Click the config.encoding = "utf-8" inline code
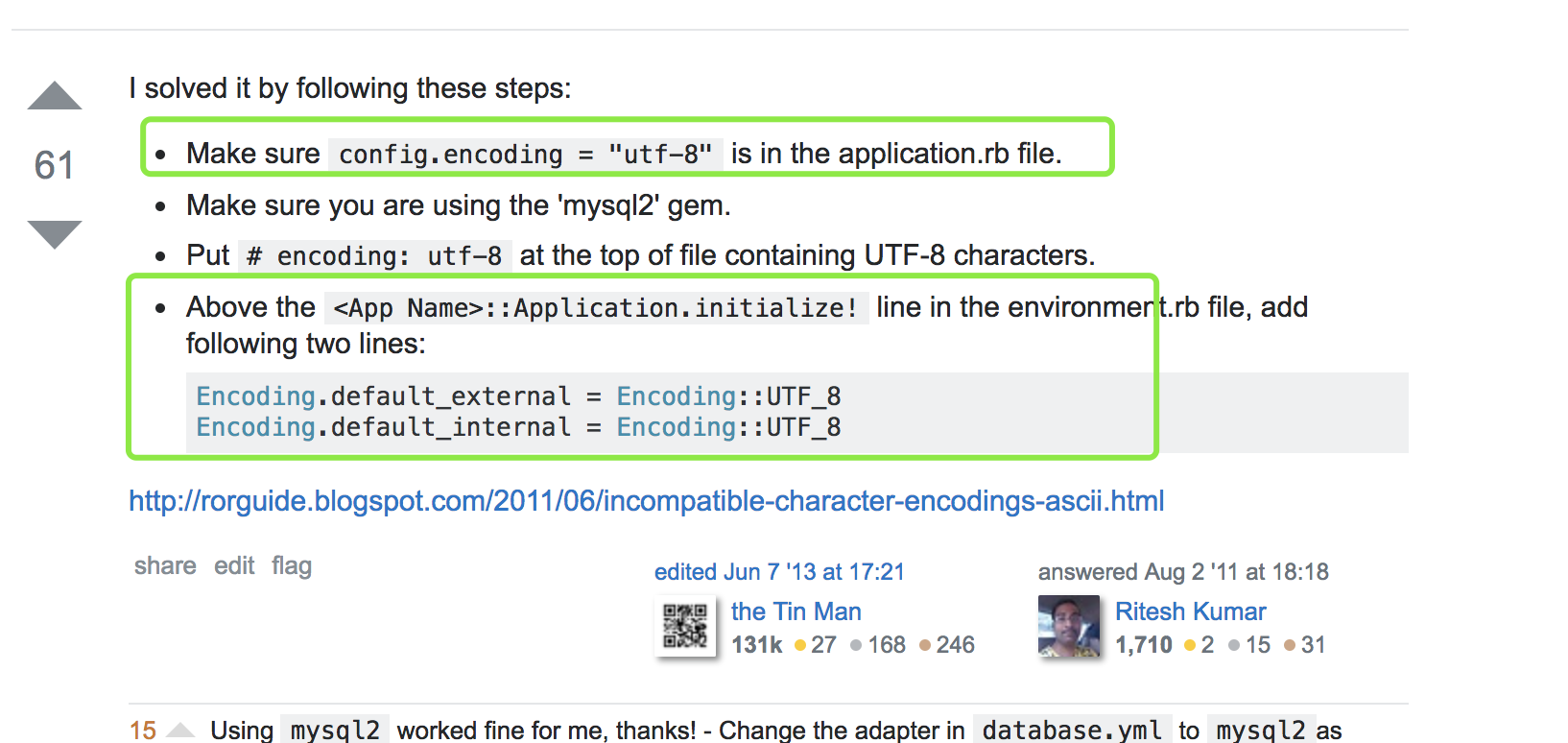The width and height of the screenshot is (1568, 743). 525,155
